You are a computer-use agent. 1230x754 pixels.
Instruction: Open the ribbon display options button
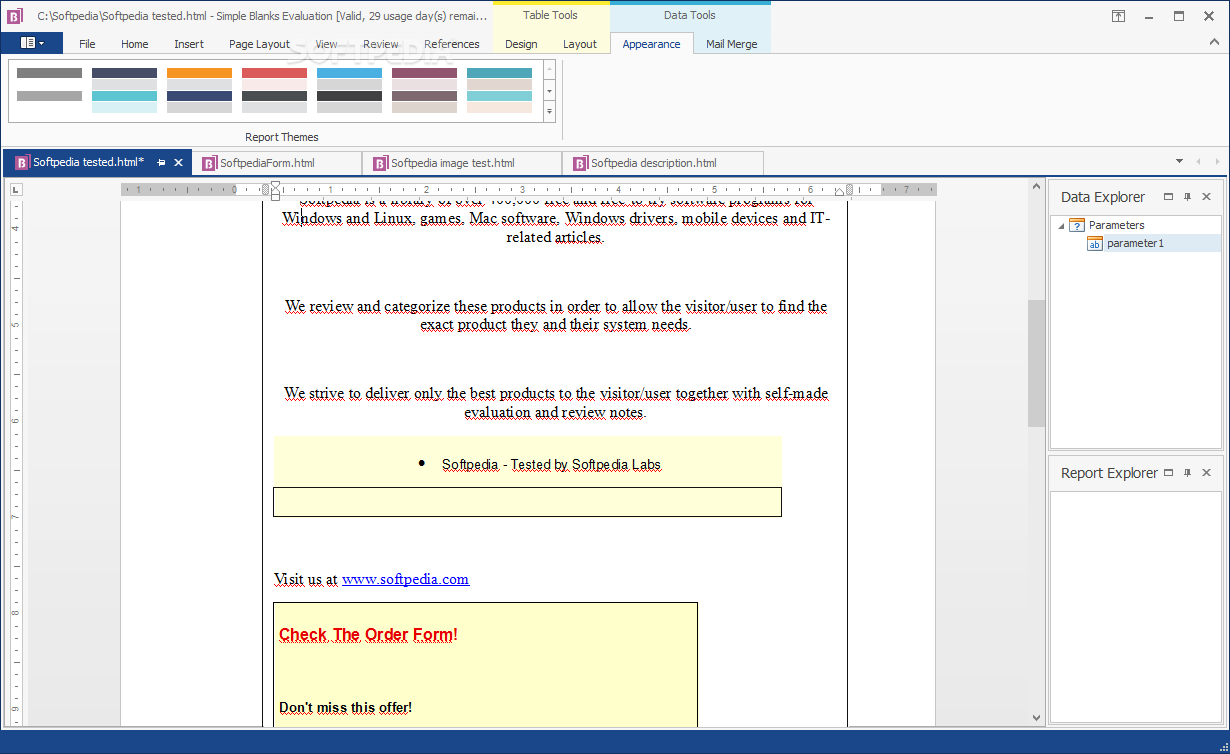[1119, 16]
